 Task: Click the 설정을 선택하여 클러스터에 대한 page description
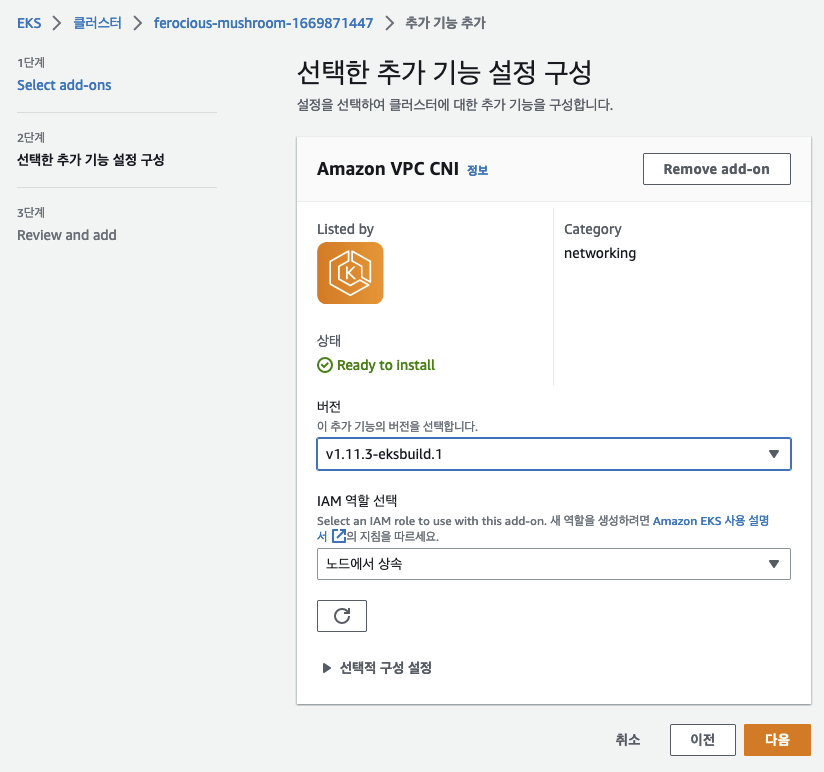click(455, 105)
